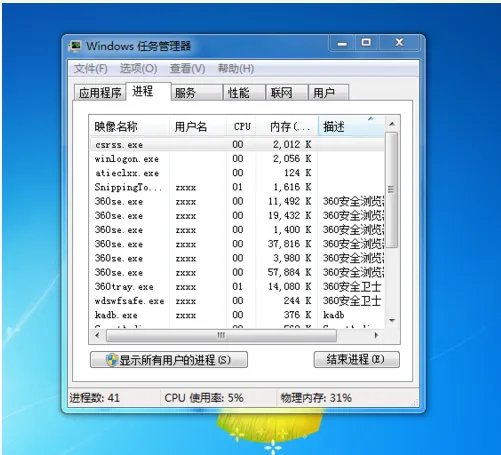Select the 进程 tab
The height and width of the screenshot is (455, 501).
coord(148,91)
